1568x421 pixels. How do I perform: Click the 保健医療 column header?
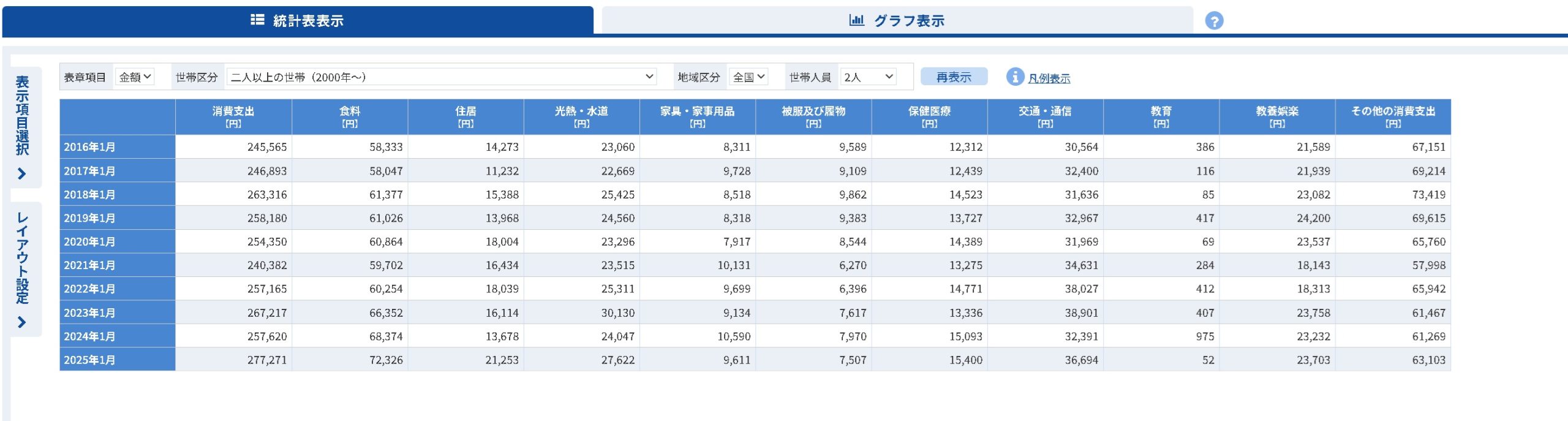[929, 116]
